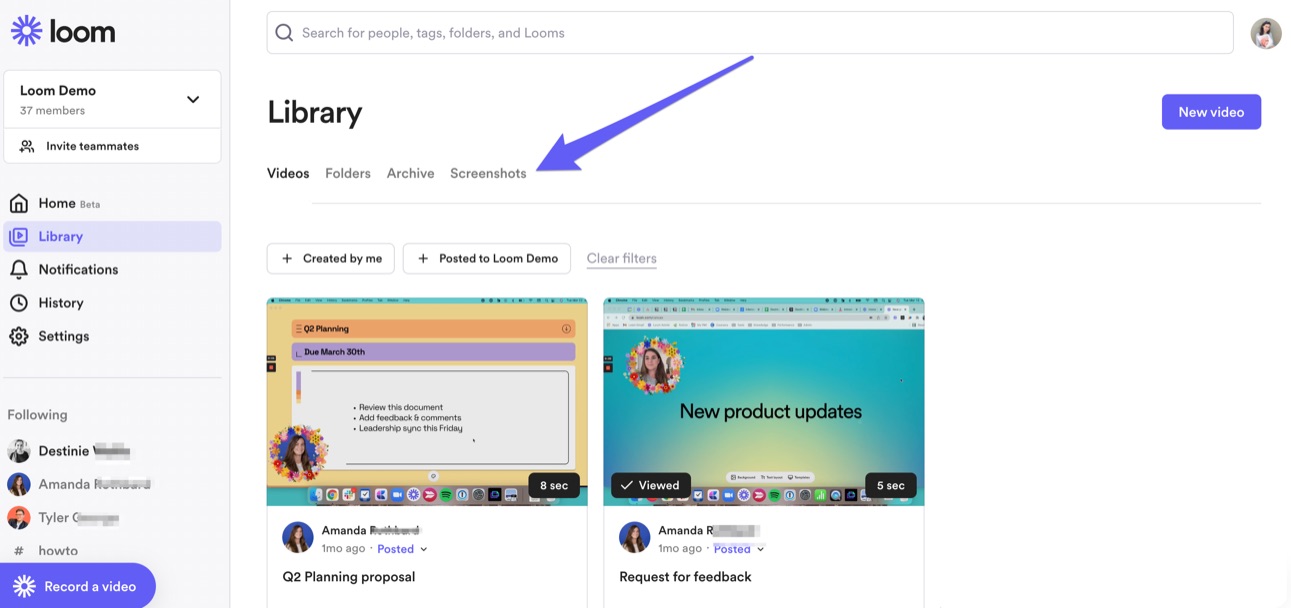The height and width of the screenshot is (608, 1291).
Task: Click the howto tag in Following
Action: coord(58,551)
